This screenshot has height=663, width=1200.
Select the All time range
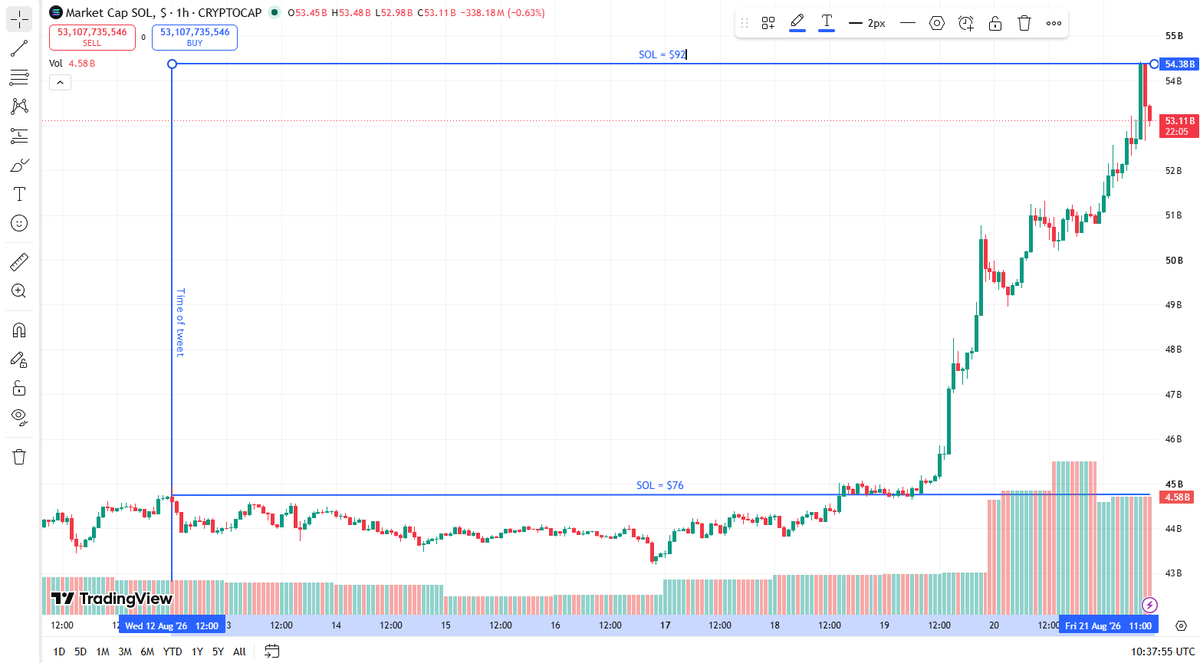tap(239, 651)
